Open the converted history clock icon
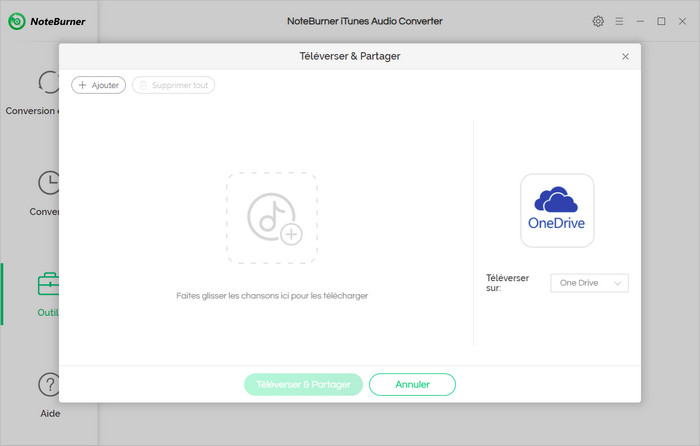The image size is (700, 446). click(49, 183)
